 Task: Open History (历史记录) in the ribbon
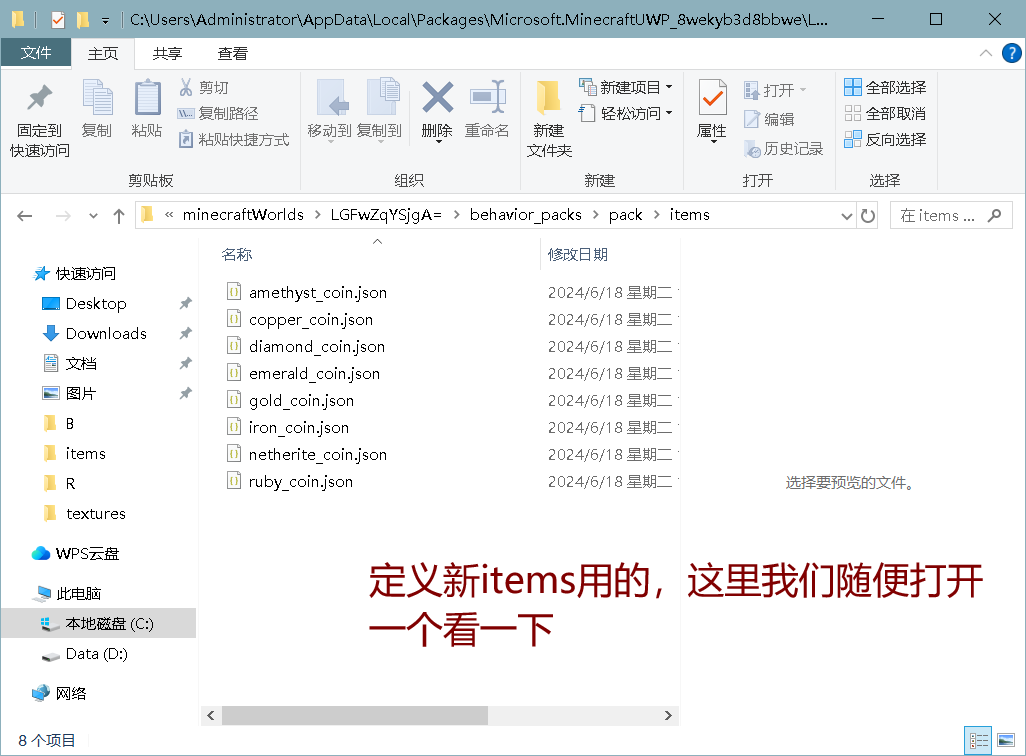[x=783, y=149]
